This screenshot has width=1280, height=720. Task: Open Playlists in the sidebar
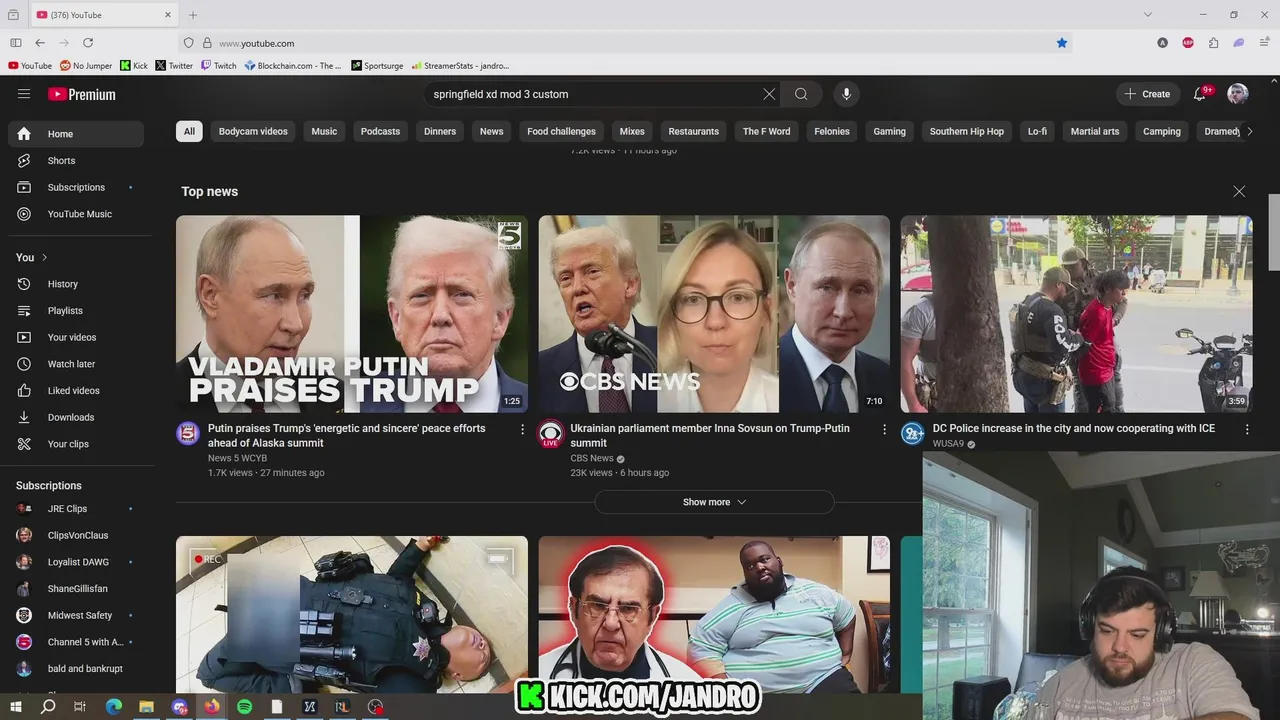click(x=76, y=311)
